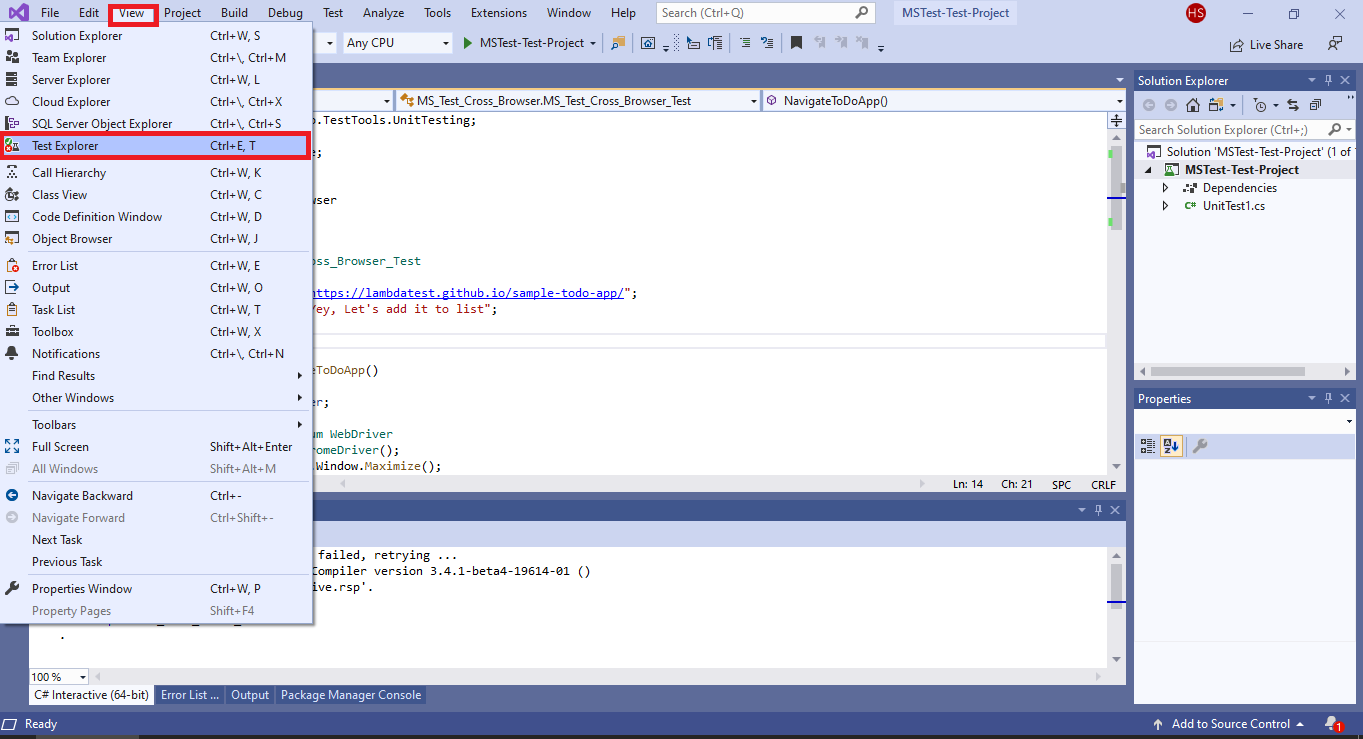The image size is (1363, 739).
Task: Open the sample-todo-app URL in code
Action: click(470, 293)
